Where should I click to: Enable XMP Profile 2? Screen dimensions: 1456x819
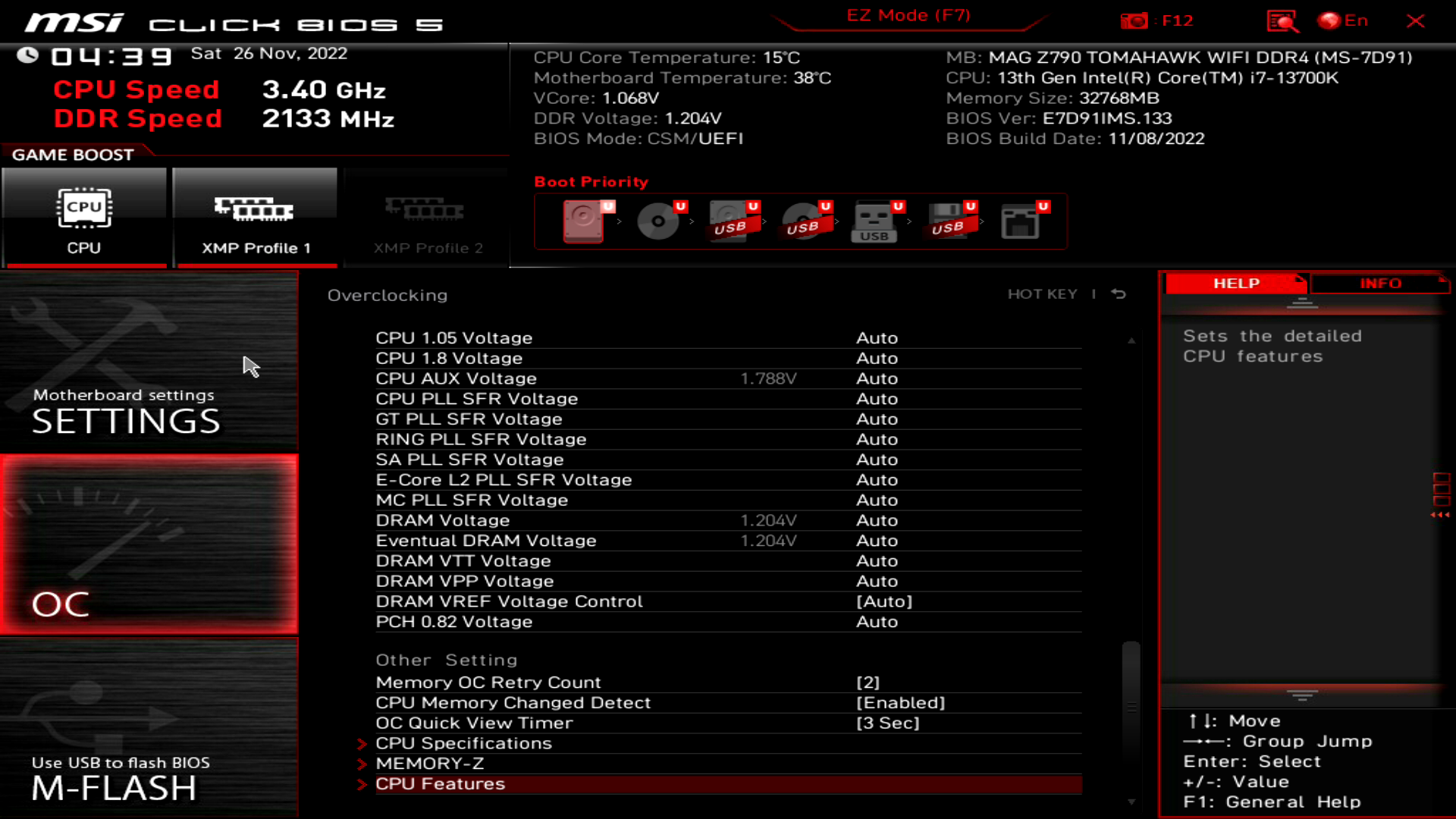coord(427,218)
